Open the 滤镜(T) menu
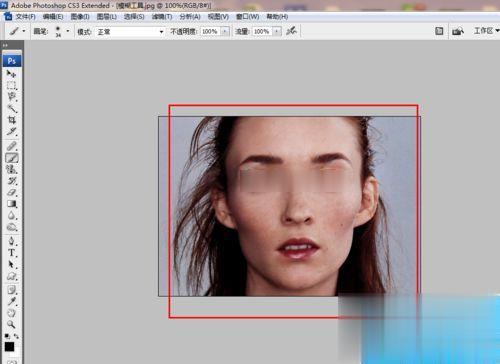500x364 pixels. pyautogui.click(x=162, y=16)
